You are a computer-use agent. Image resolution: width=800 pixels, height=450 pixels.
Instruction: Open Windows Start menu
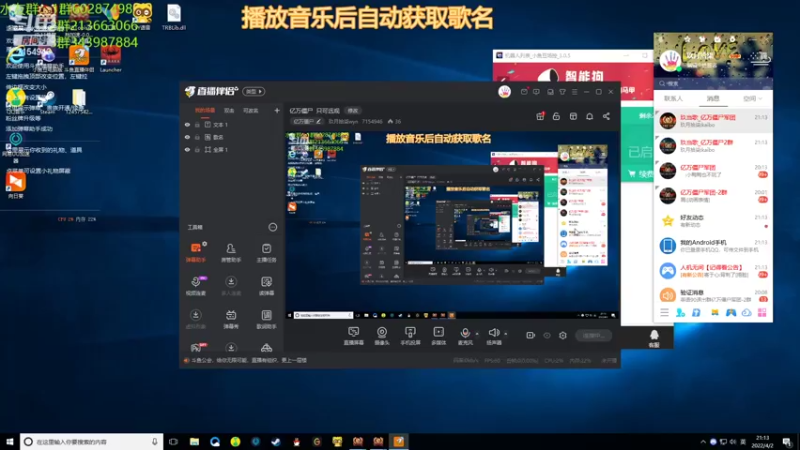click(x=10, y=442)
